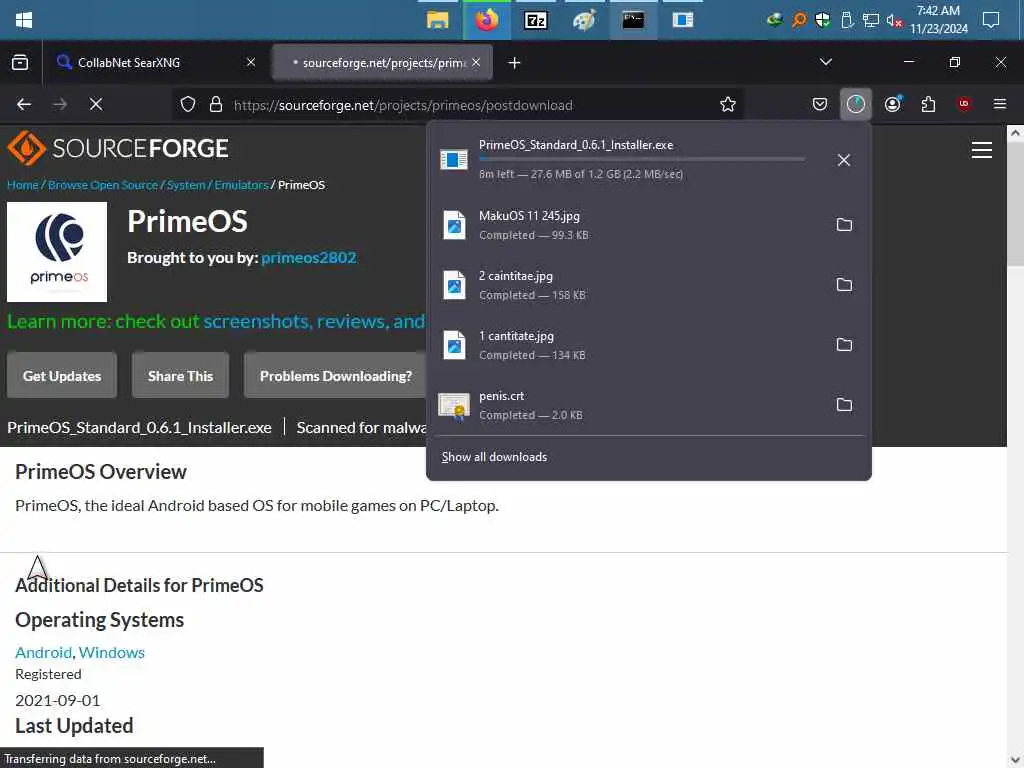Click the Share This button
Image resolution: width=1024 pixels, height=768 pixels.
[180, 376]
